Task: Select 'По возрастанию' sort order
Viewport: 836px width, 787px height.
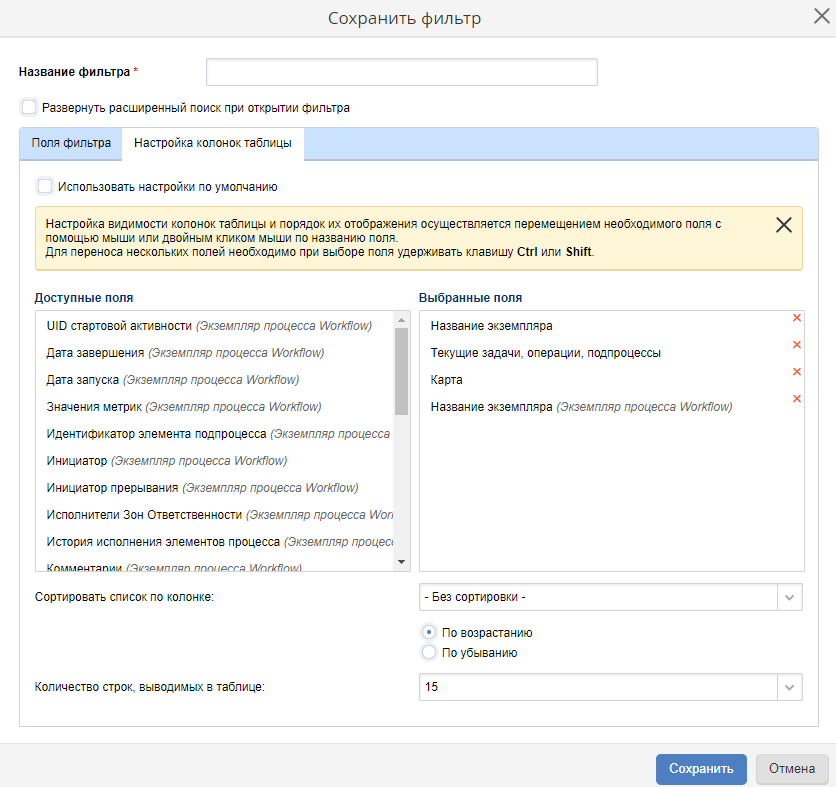Action: tap(429, 632)
